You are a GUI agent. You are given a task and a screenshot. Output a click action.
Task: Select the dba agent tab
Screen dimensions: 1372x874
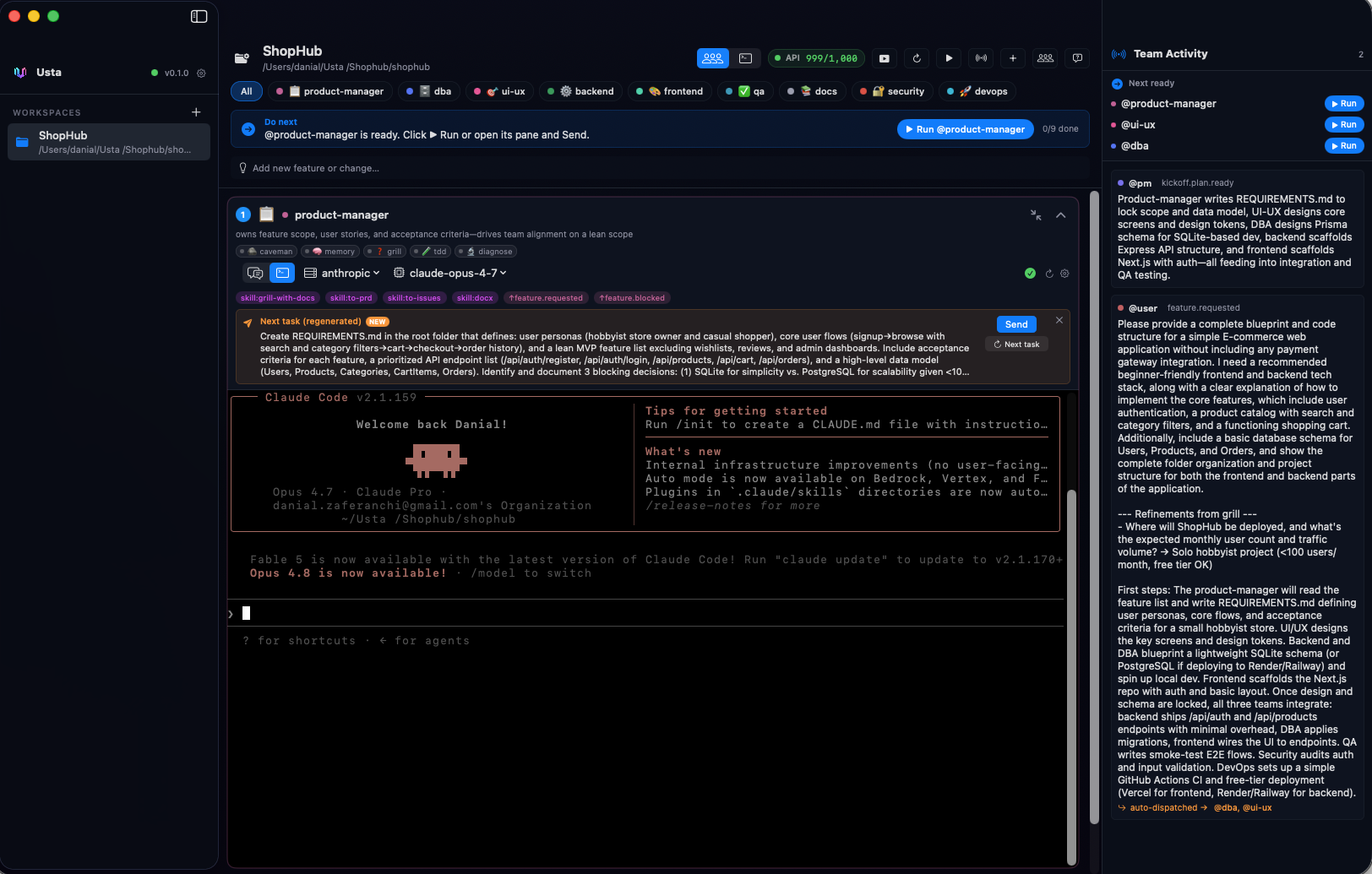point(428,91)
